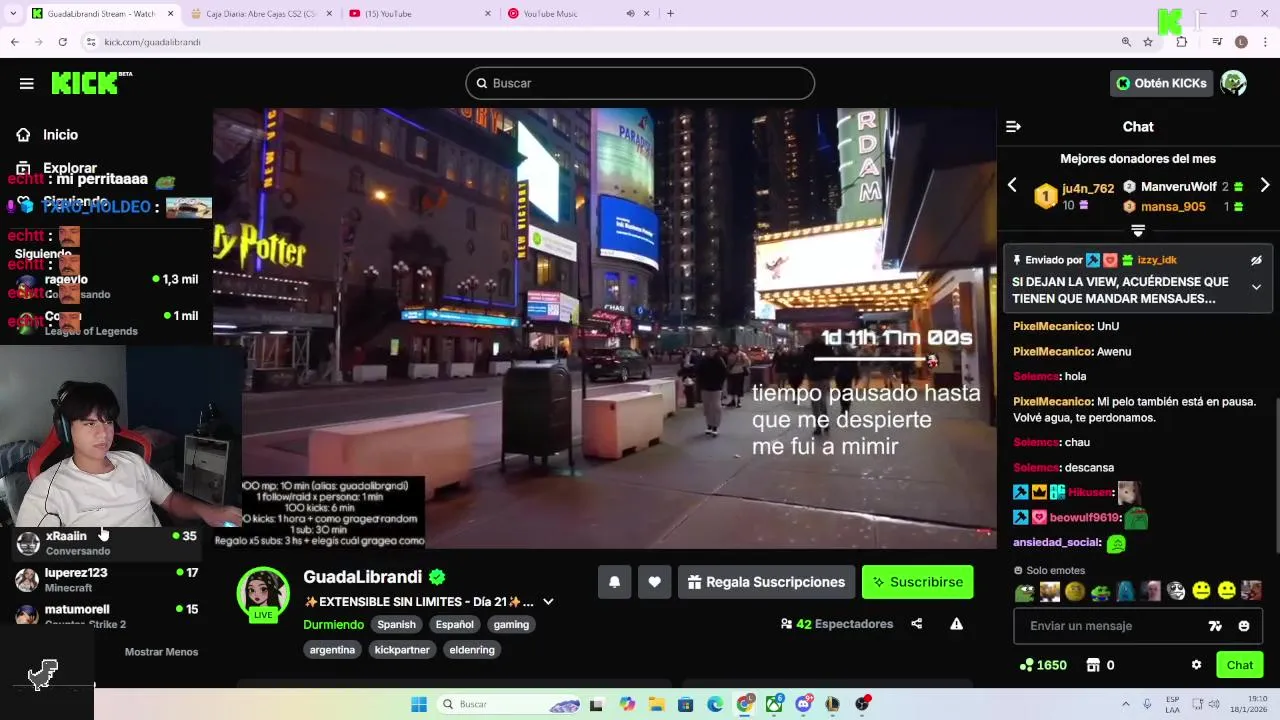Viewport: 1280px width, 720px height.
Task: Expand the top donors leaderboard
Action: tap(1138, 231)
